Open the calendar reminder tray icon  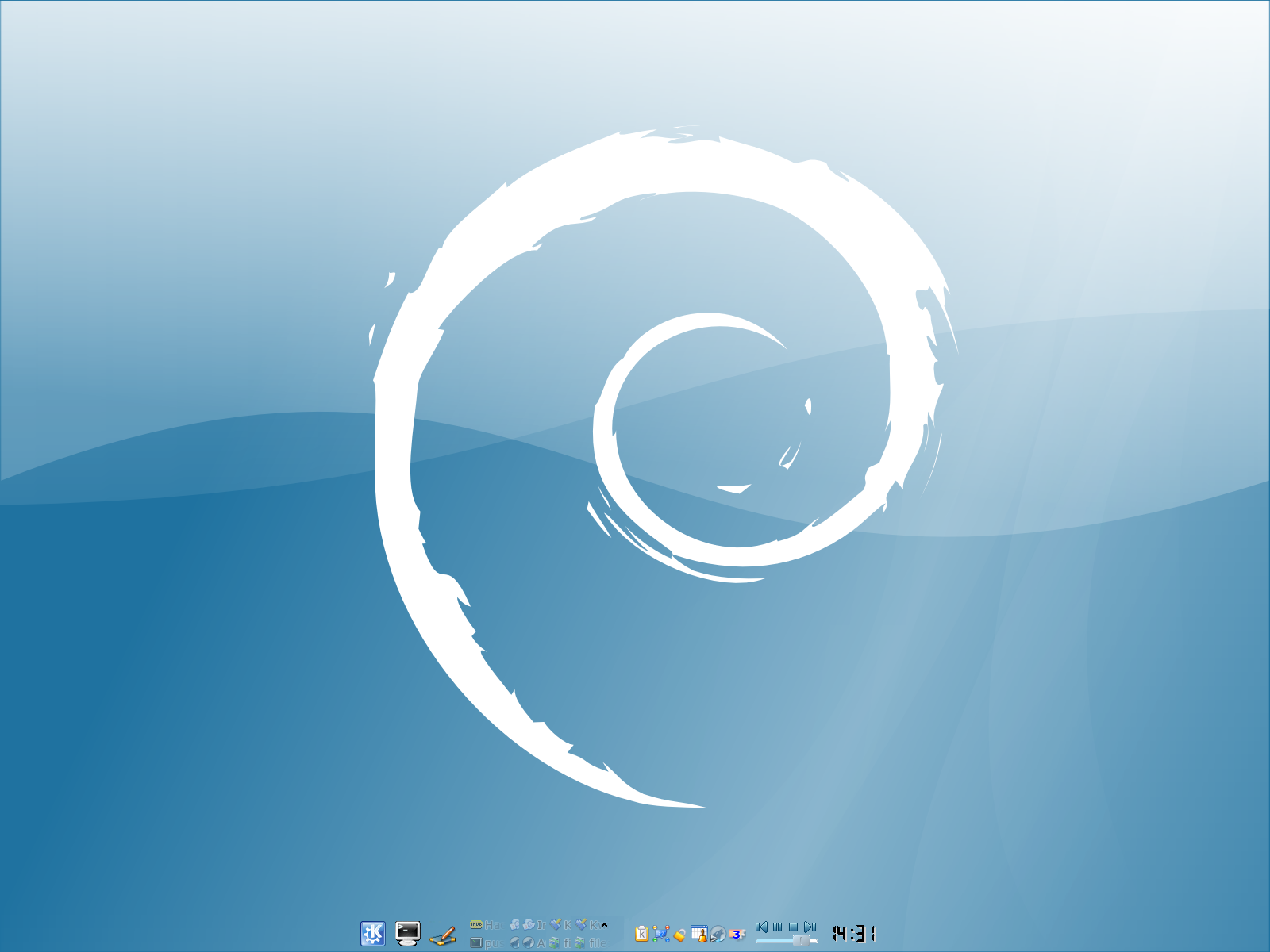(699, 934)
